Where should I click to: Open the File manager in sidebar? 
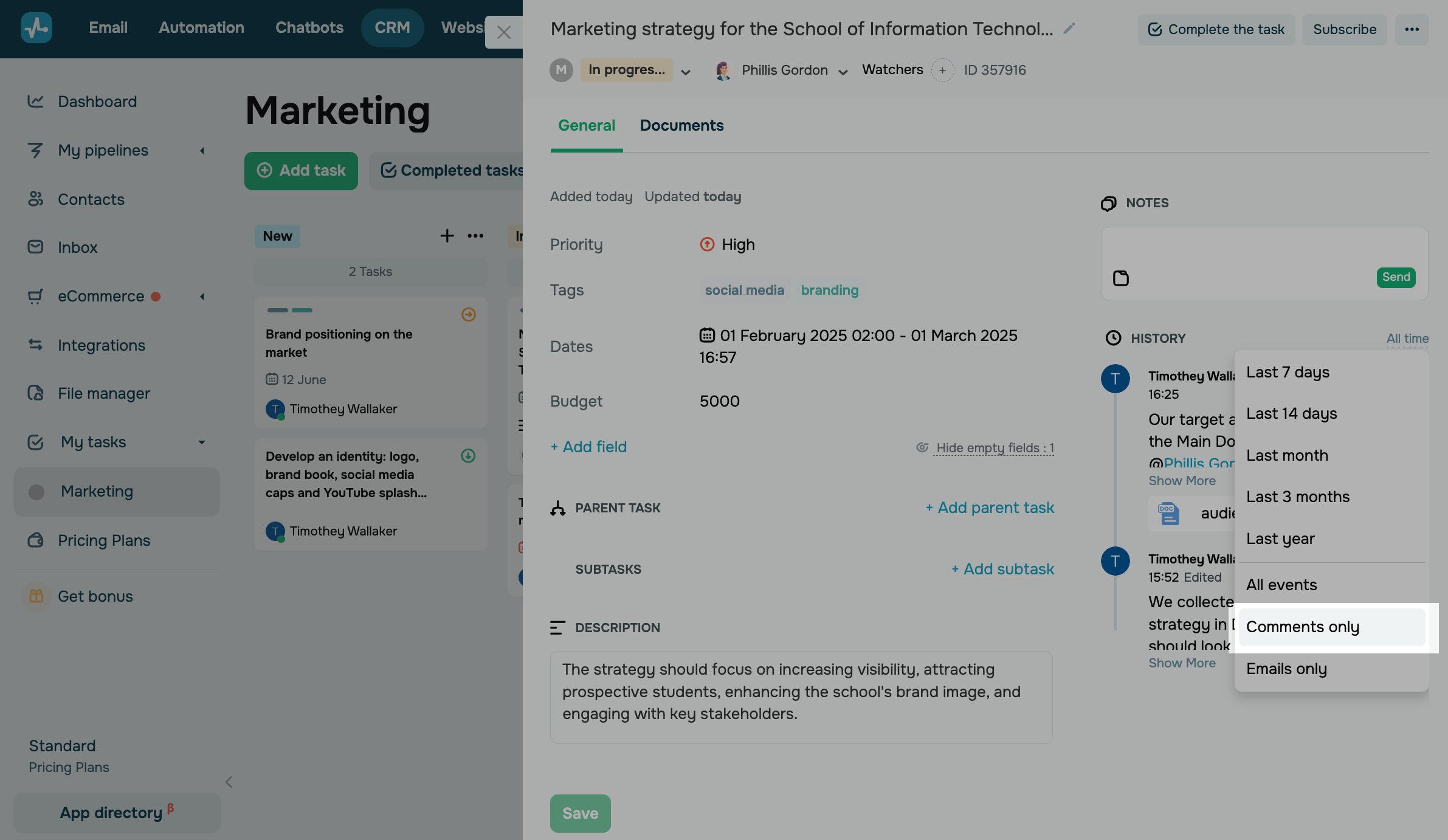[x=104, y=393]
